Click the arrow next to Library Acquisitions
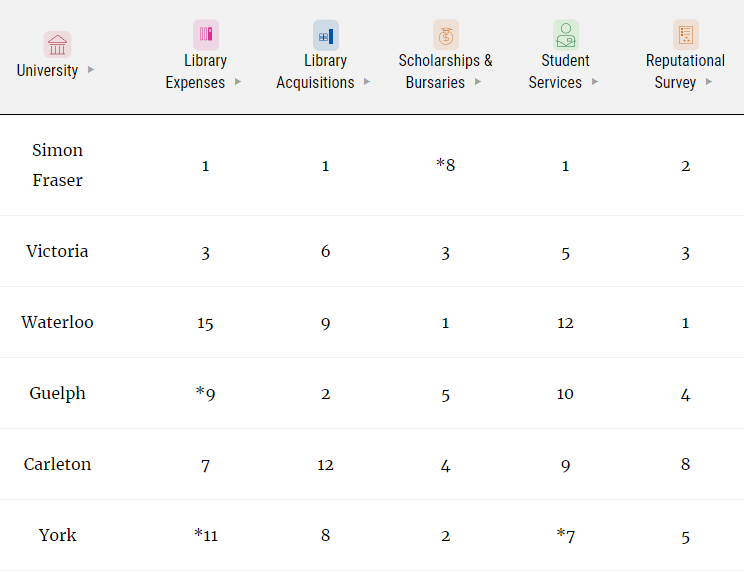The height and width of the screenshot is (572, 744). (367, 82)
